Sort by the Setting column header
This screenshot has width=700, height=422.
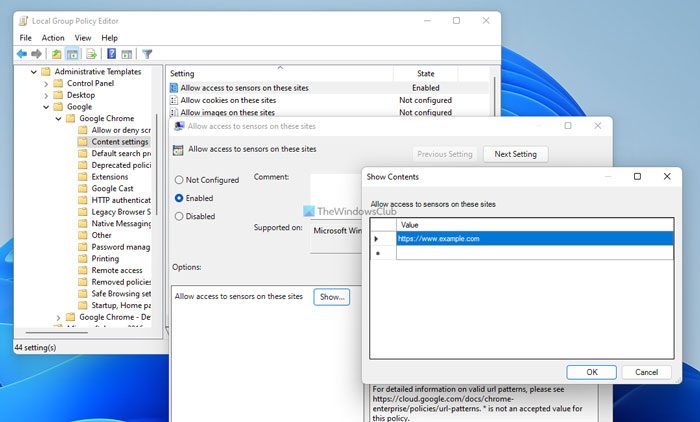280,73
